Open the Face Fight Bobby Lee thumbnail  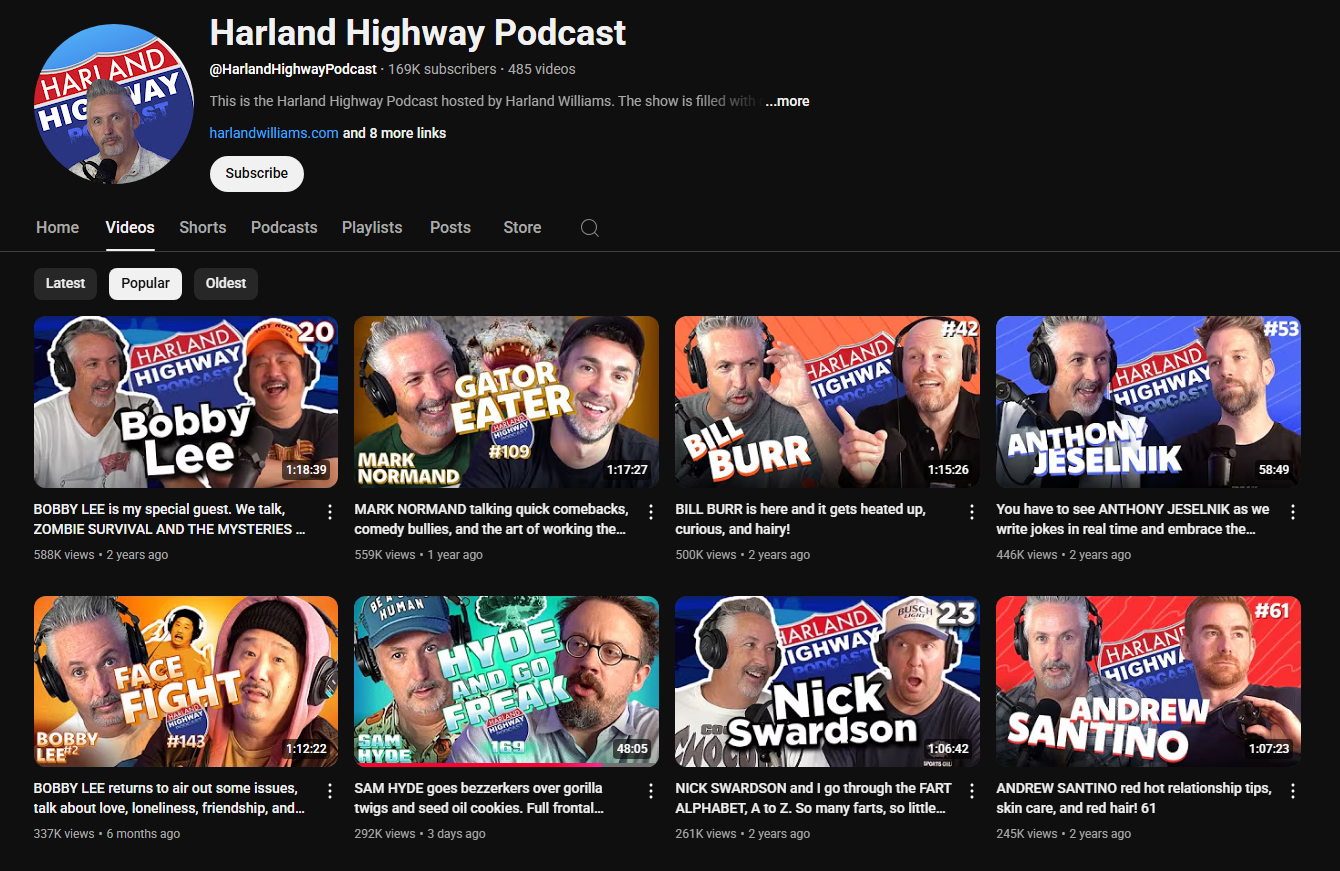click(186, 681)
